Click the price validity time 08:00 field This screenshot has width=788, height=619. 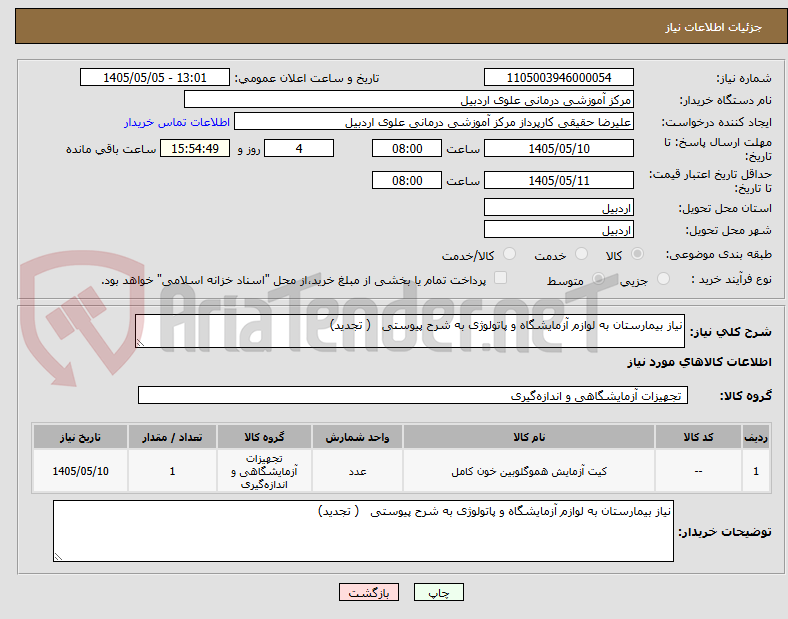click(x=407, y=180)
